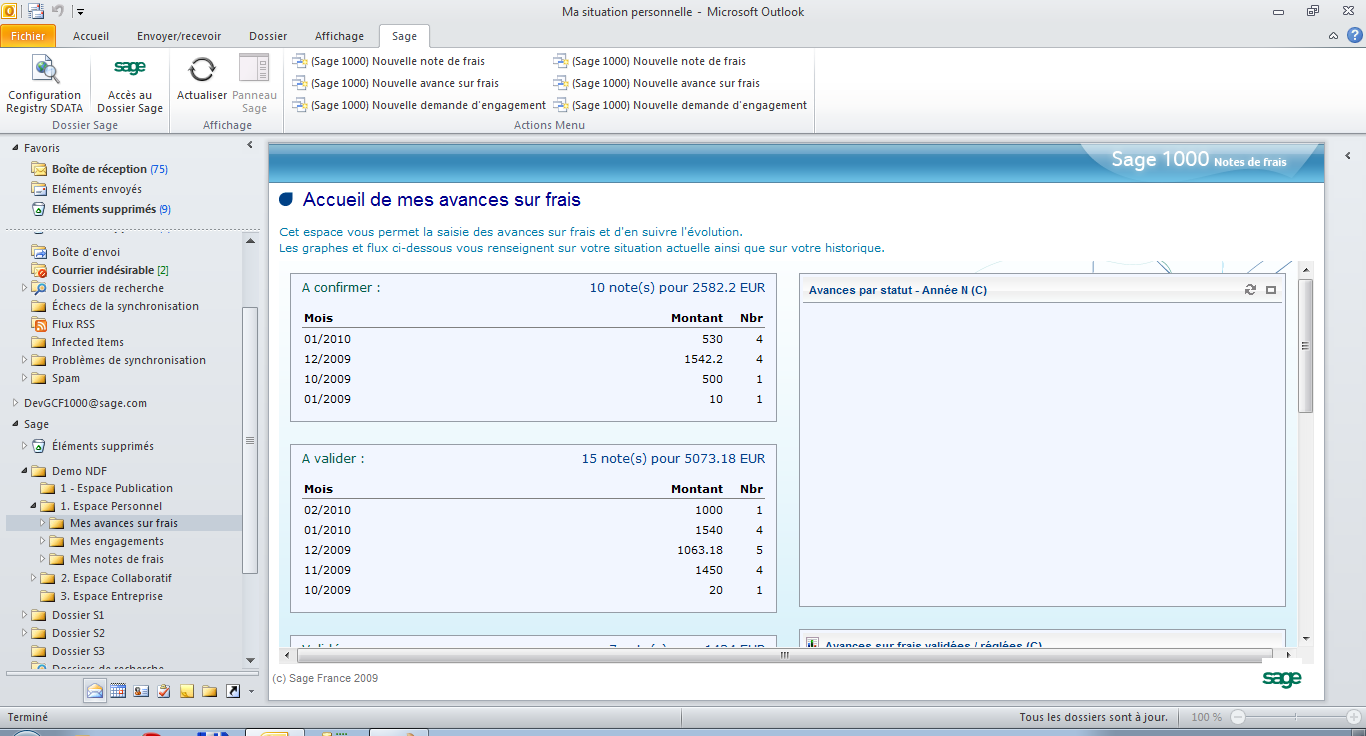
Task: Expand the 2. Espace Collaboratif folder
Action: (x=33, y=578)
